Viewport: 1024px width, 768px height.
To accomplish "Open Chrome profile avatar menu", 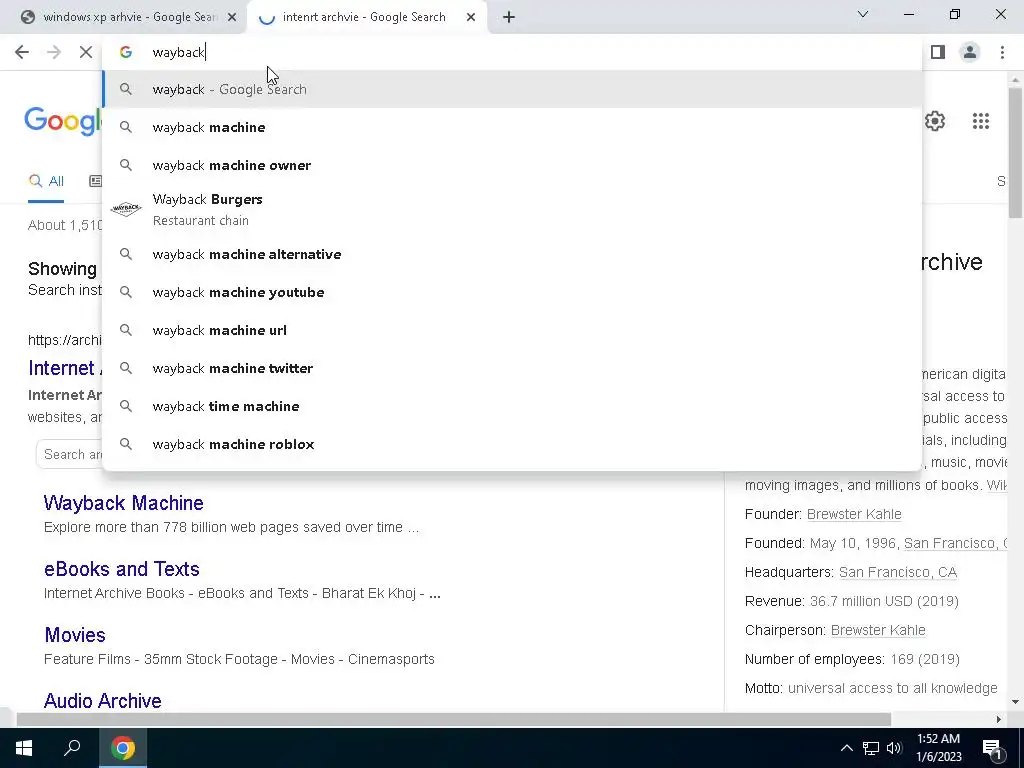I will tap(970, 52).
